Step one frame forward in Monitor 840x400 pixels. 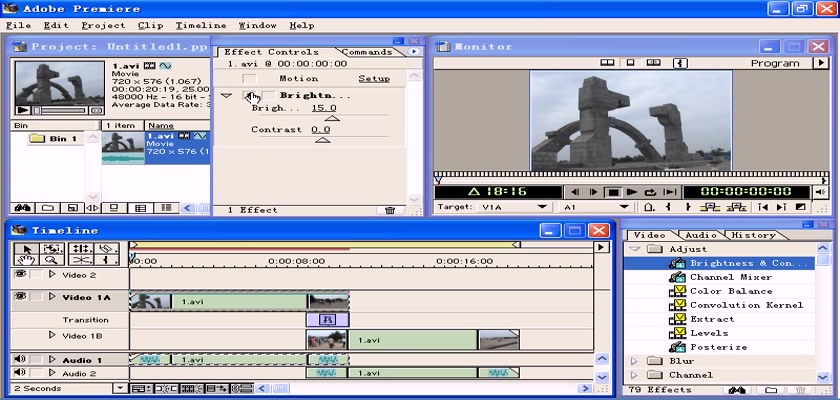(x=594, y=192)
